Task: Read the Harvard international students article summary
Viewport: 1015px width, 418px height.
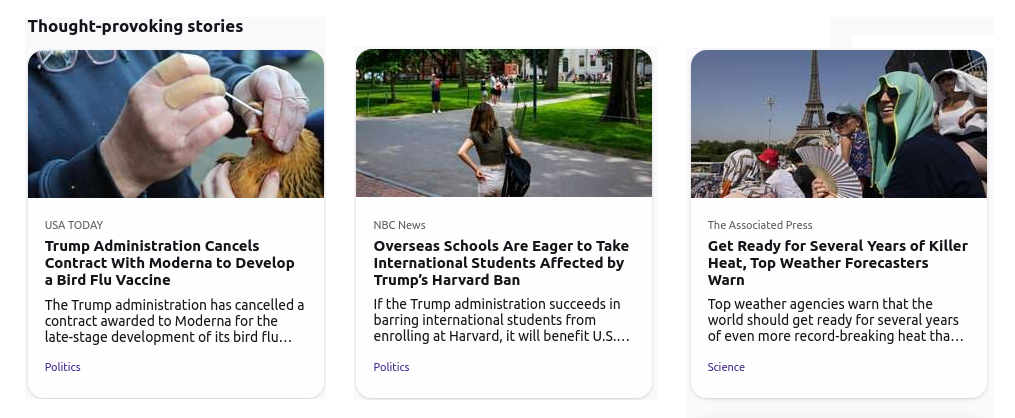Action: pyautogui.click(x=502, y=320)
